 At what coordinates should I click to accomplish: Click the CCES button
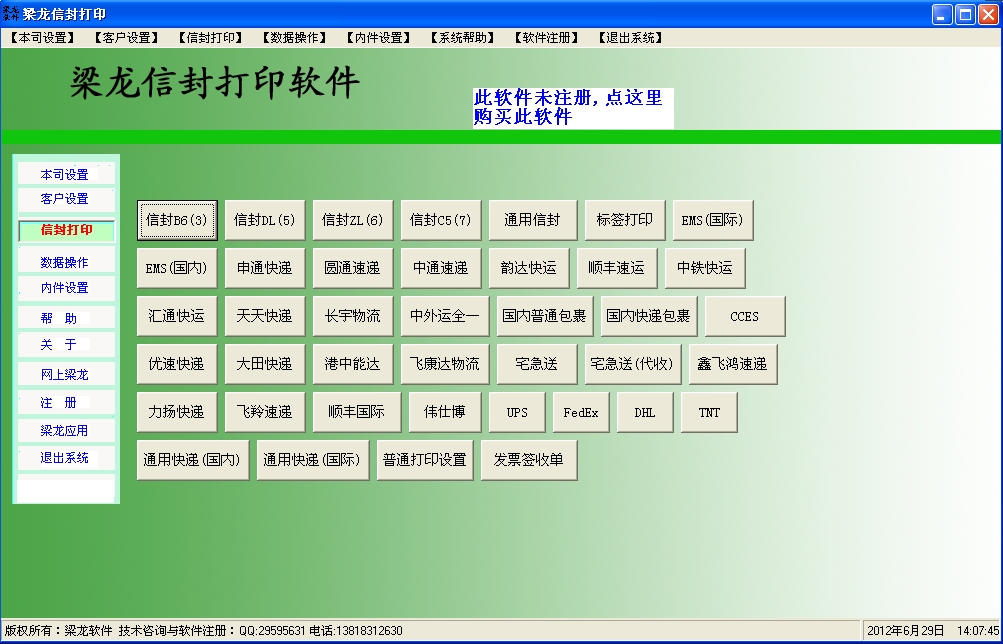745,316
